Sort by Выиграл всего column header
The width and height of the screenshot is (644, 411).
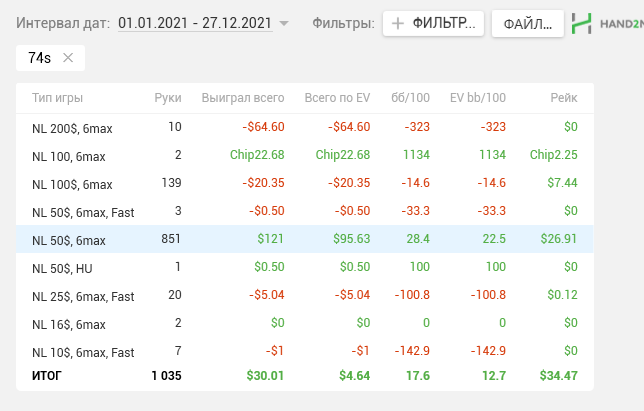coord(242,98)
